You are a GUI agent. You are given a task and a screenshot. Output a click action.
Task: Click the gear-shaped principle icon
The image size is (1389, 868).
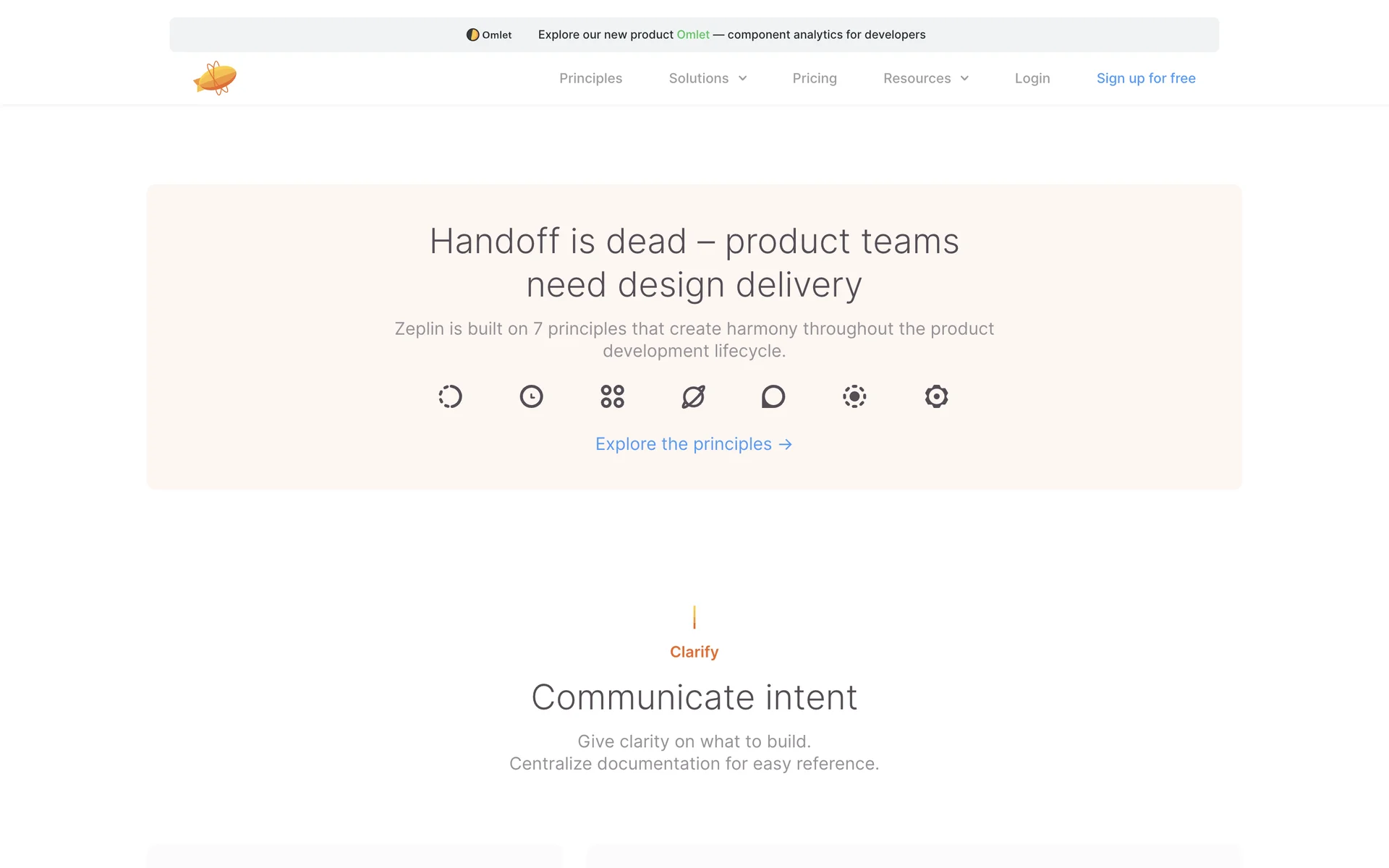pyautogui.click(x=936, y=396)
